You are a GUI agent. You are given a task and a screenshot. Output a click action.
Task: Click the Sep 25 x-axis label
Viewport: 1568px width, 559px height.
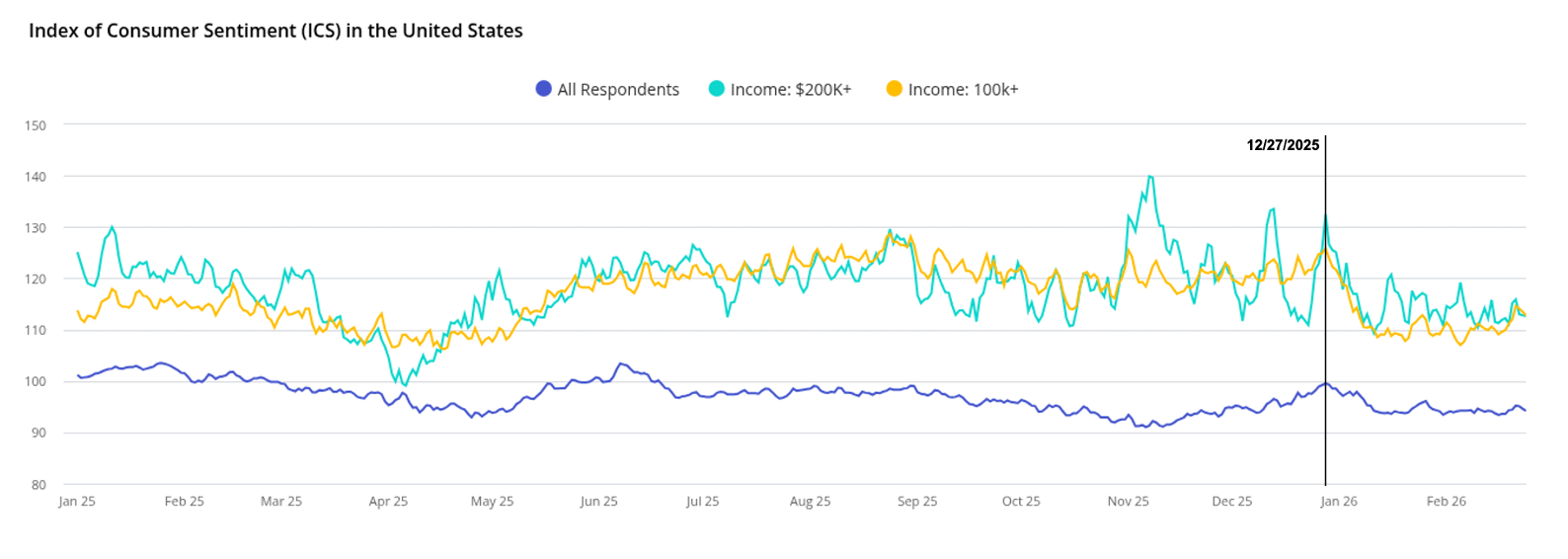917,502
